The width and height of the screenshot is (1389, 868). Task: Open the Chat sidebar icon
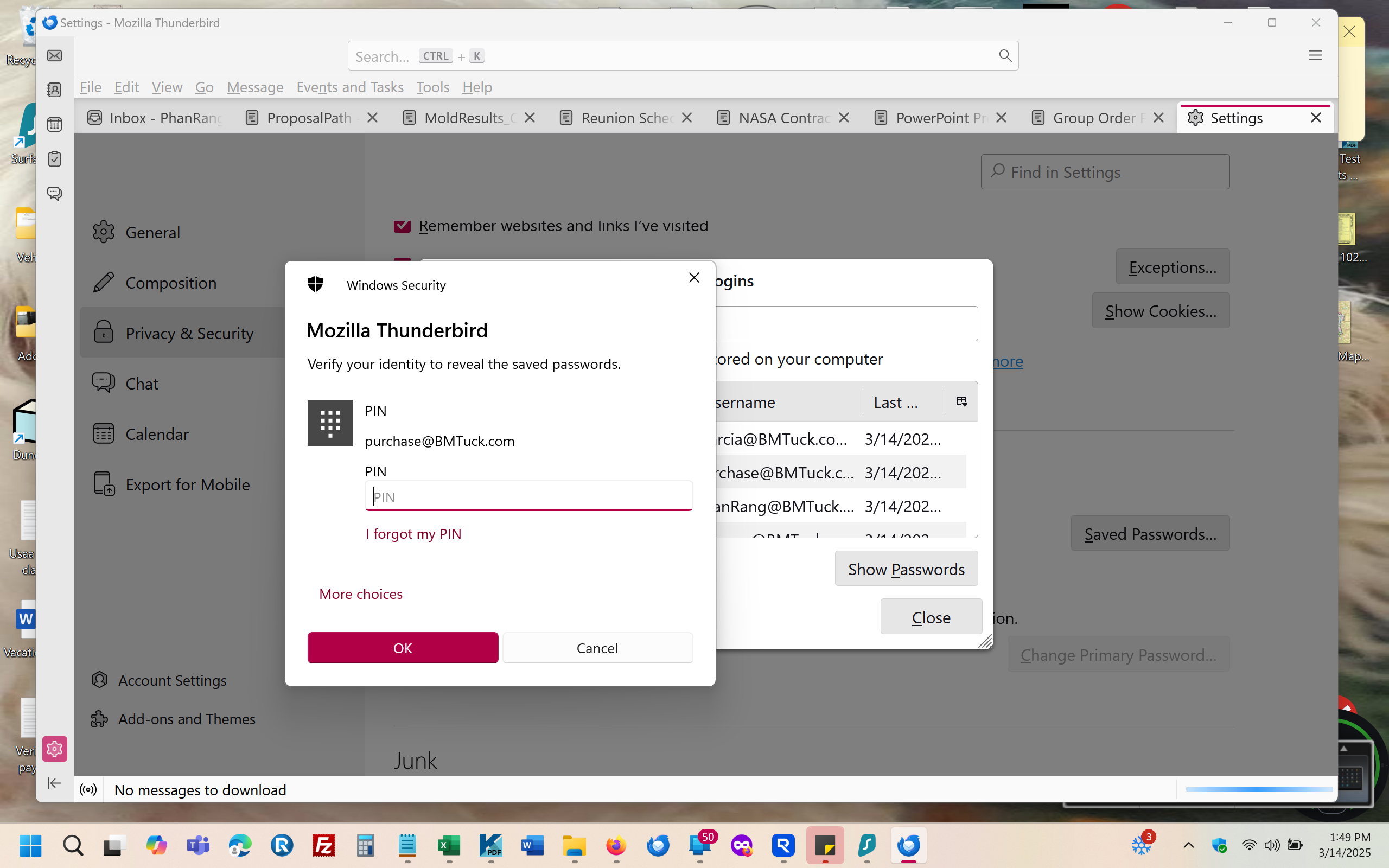click(54, 194)
